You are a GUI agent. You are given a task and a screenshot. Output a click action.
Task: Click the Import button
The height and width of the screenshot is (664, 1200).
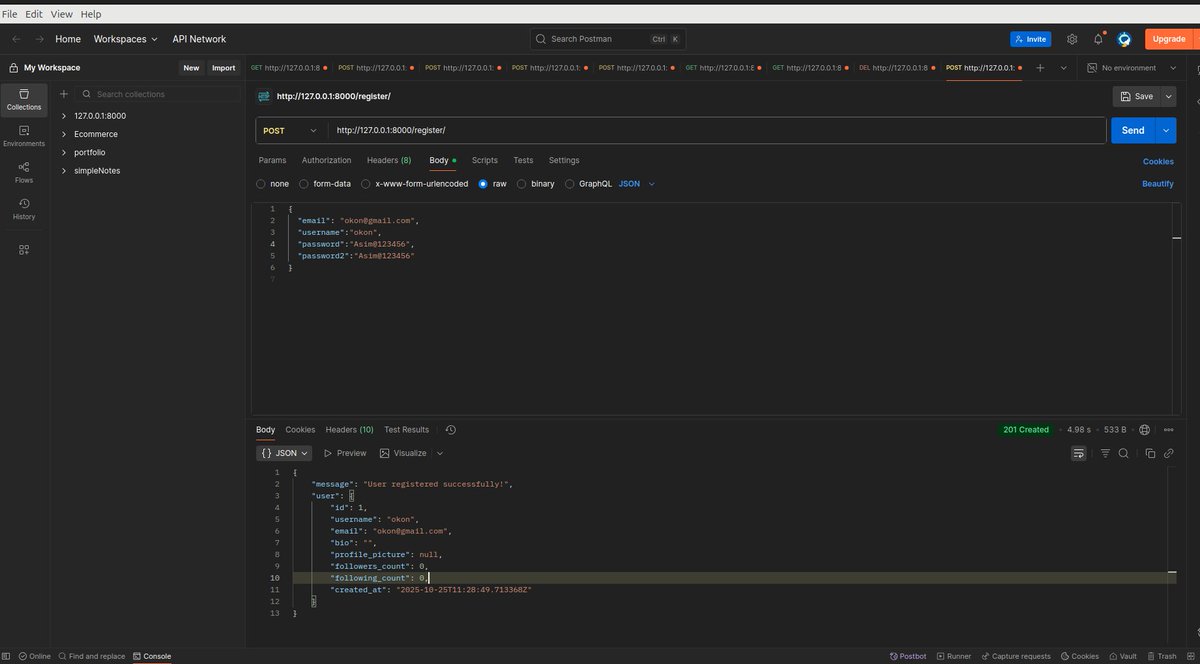[224, 68]
